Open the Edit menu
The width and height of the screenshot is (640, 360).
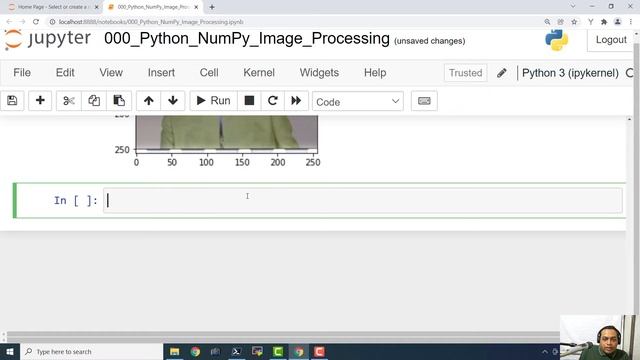coord(65,73)
